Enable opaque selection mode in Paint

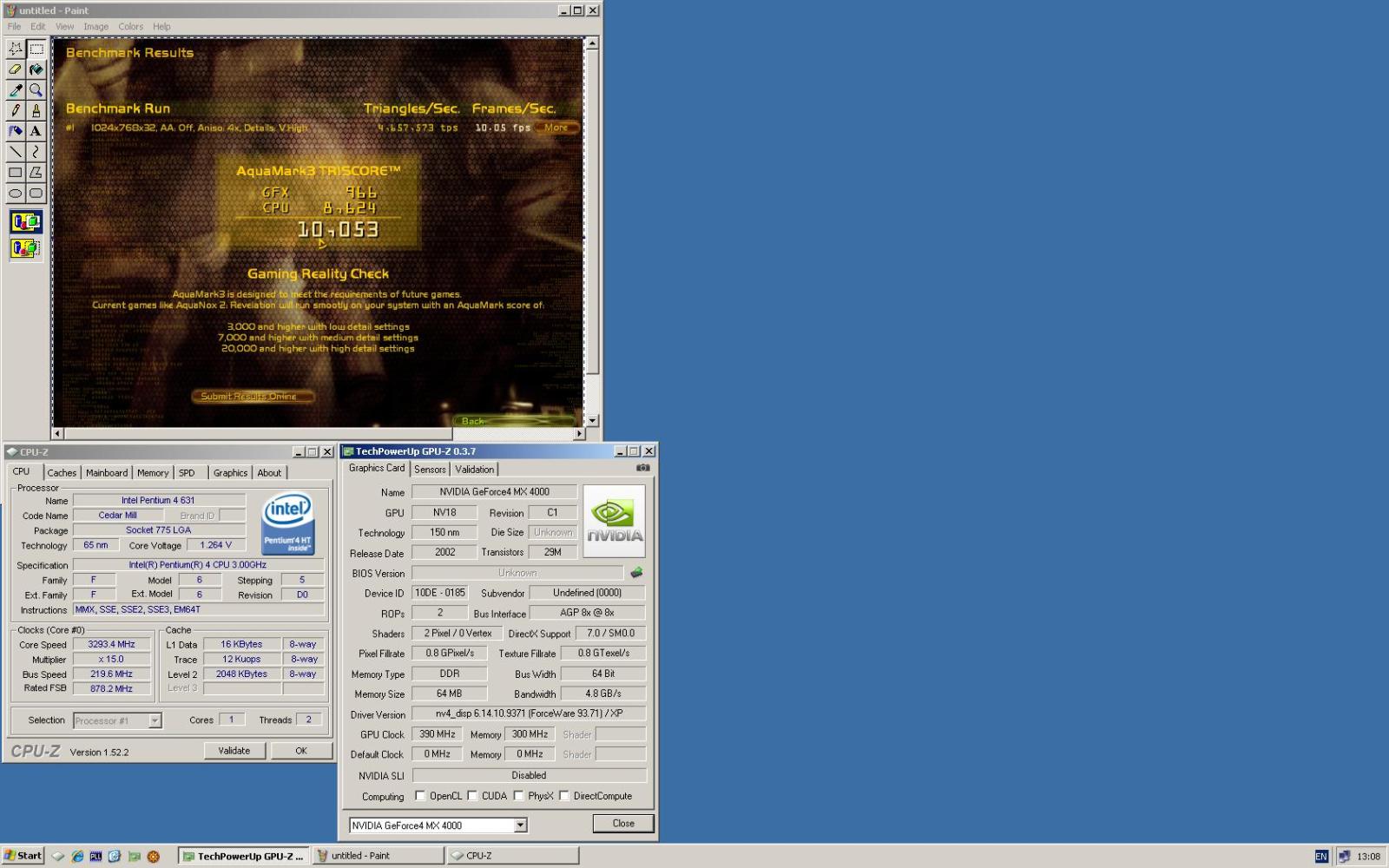(x=25, y=222)
